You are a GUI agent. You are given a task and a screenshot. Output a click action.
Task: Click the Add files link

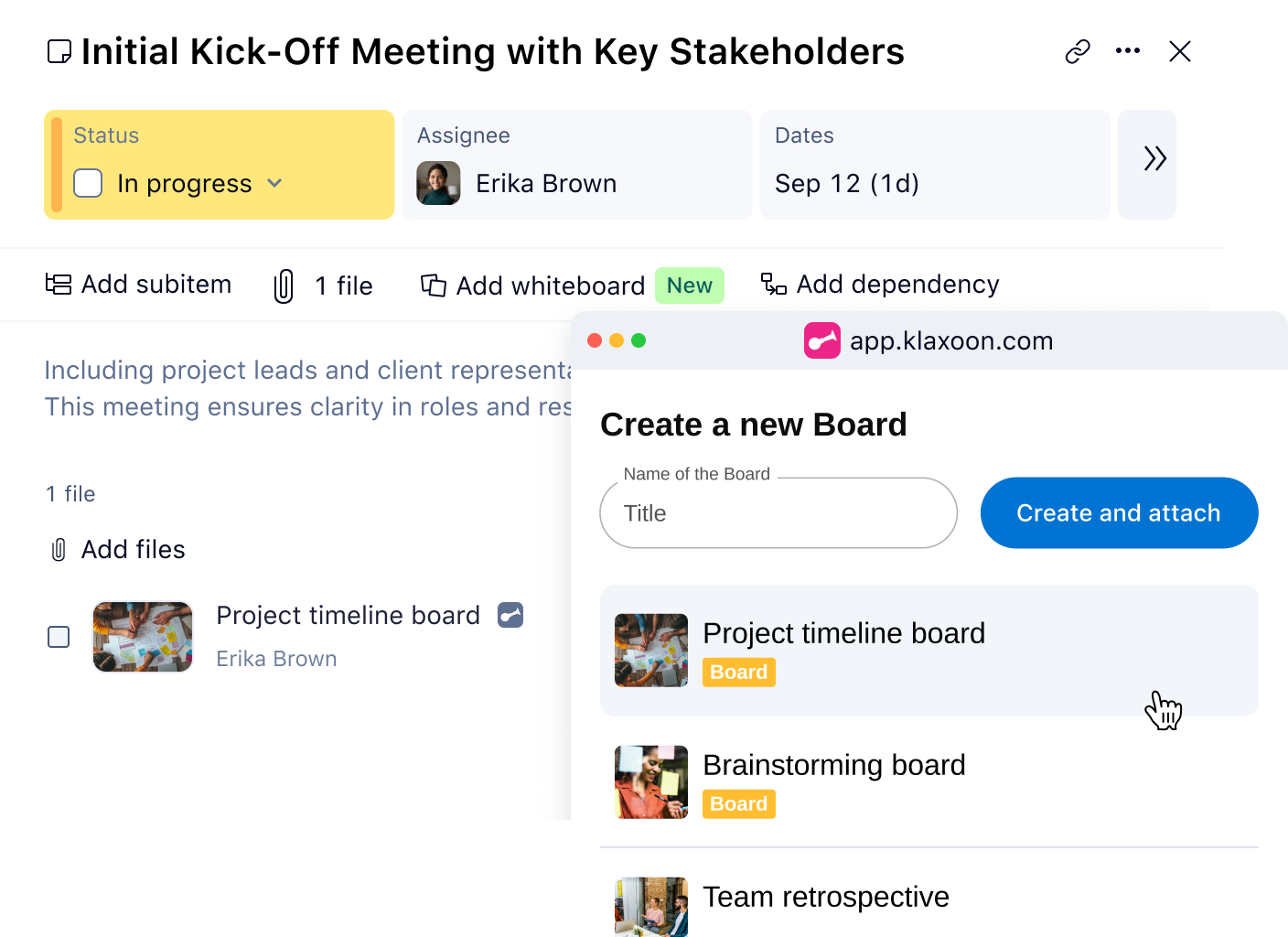[x=133, y=549]
